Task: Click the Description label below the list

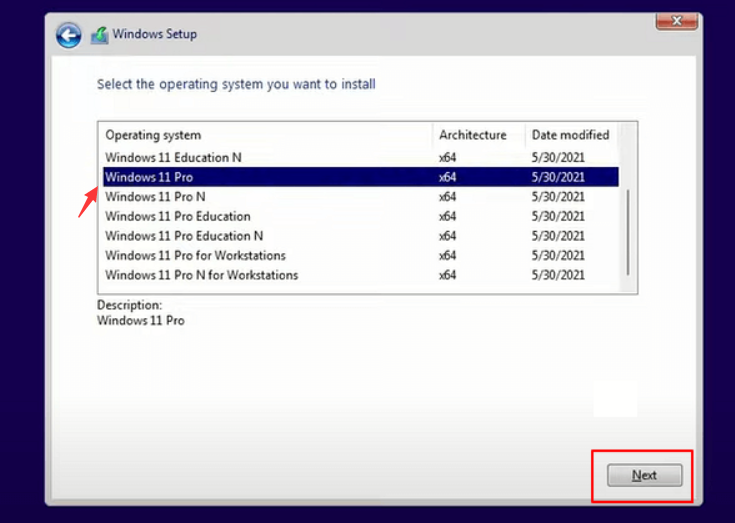Action: coord(129,305)
